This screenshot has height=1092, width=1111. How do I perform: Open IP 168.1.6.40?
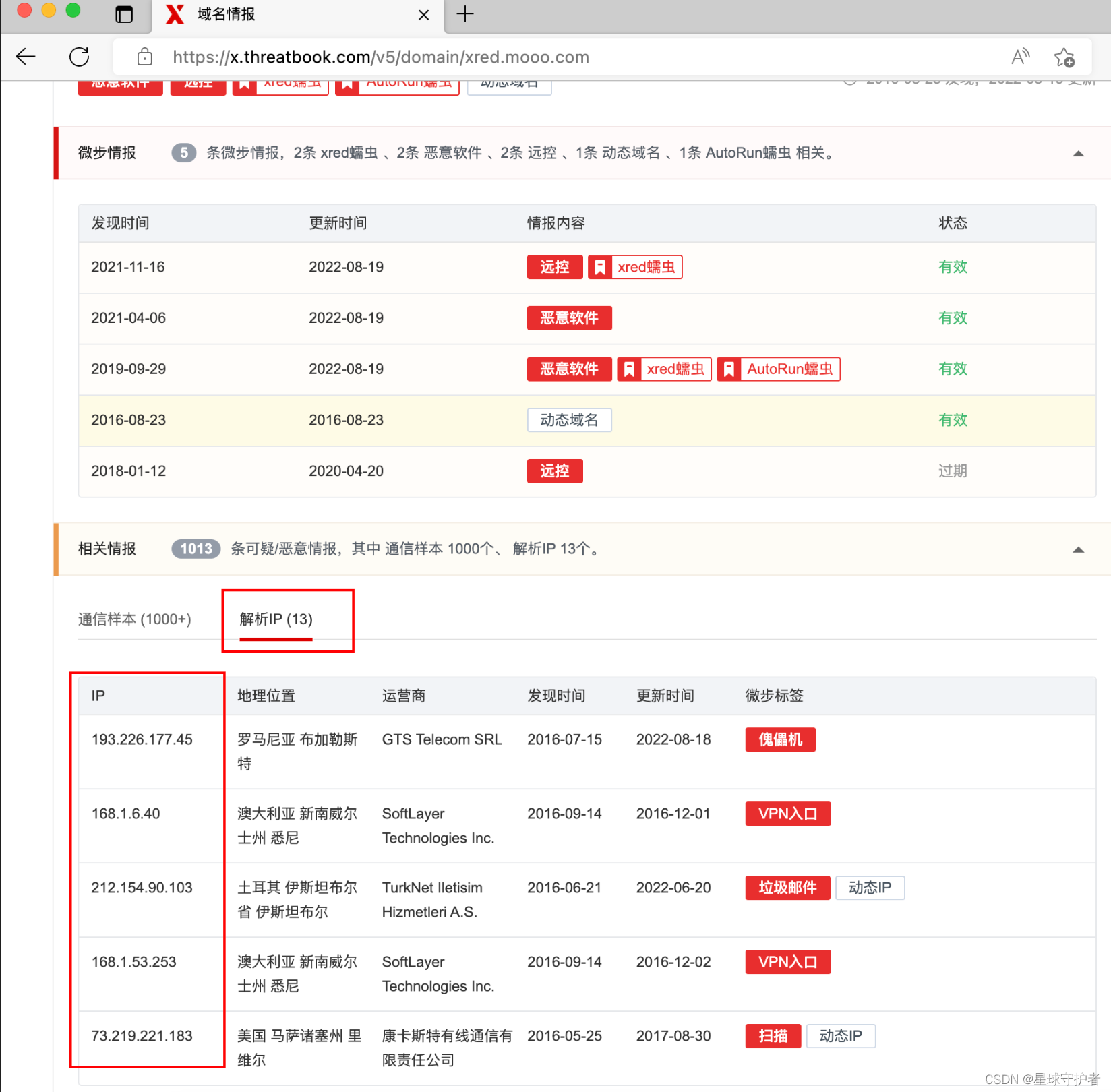[x=126, y=814]
